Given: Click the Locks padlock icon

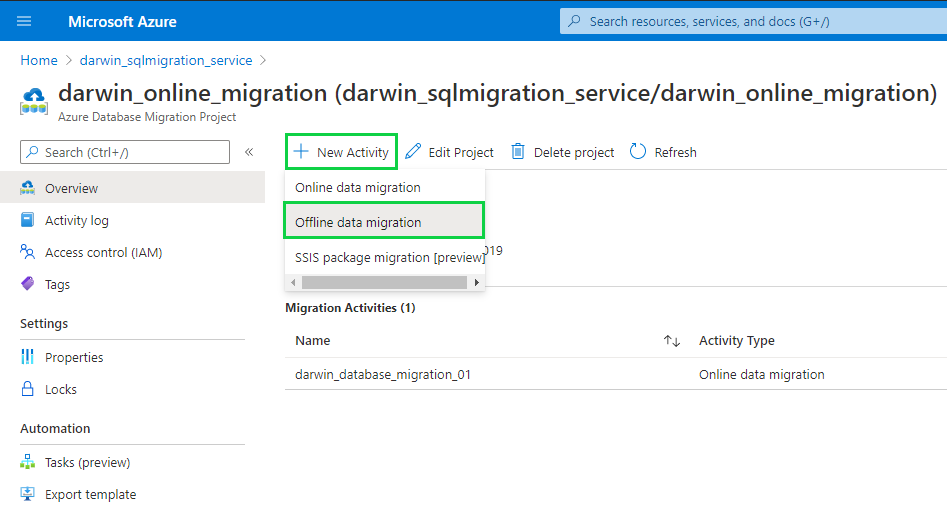Looking at the screenshot, I should (28, 388).
